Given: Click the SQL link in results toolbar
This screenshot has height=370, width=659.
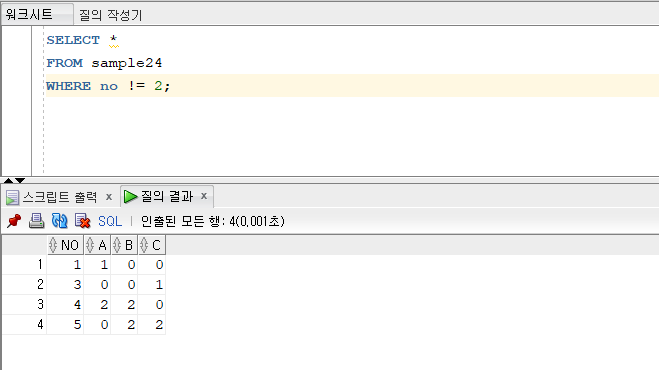Looking at the screenshot, I should (110, 221).
